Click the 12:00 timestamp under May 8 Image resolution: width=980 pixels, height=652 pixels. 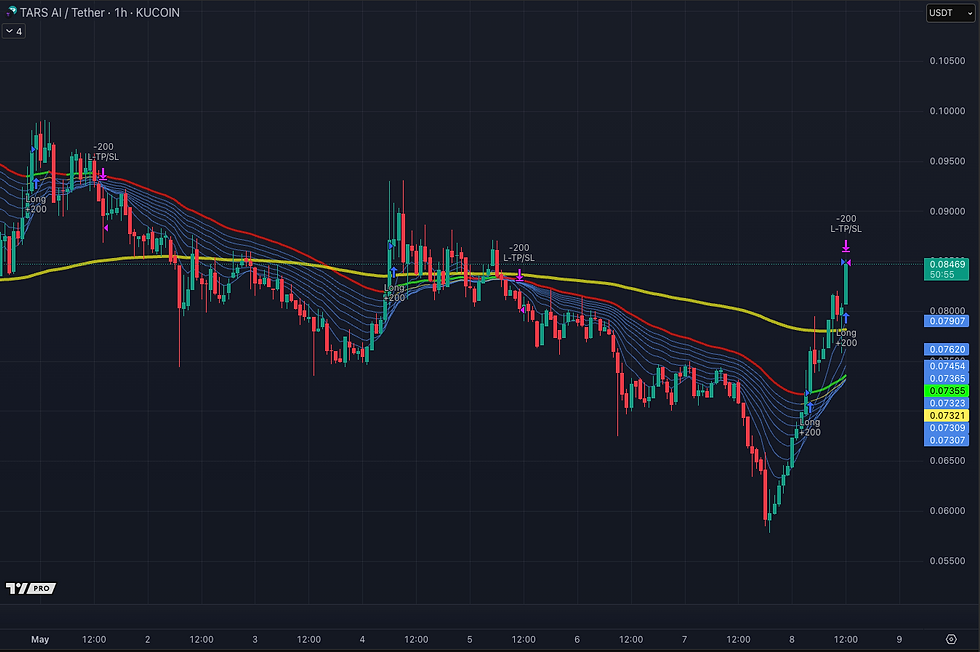tap(846, 638)
